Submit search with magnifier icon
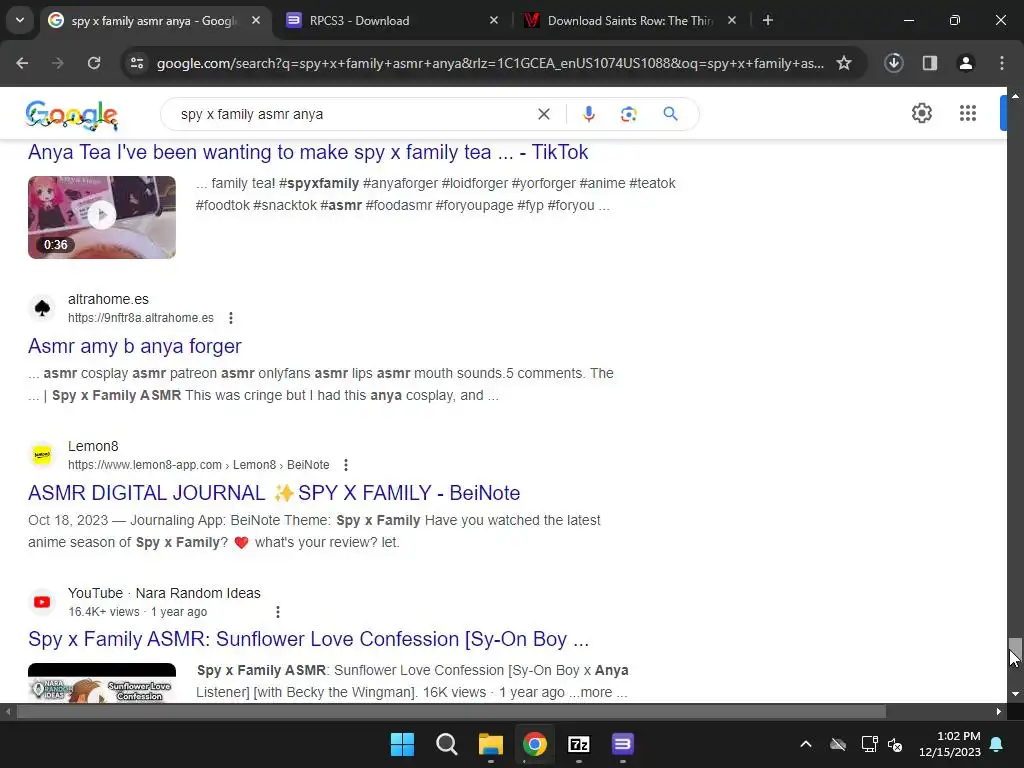Viewport: 1024px width, 768px height. (670, 114)
